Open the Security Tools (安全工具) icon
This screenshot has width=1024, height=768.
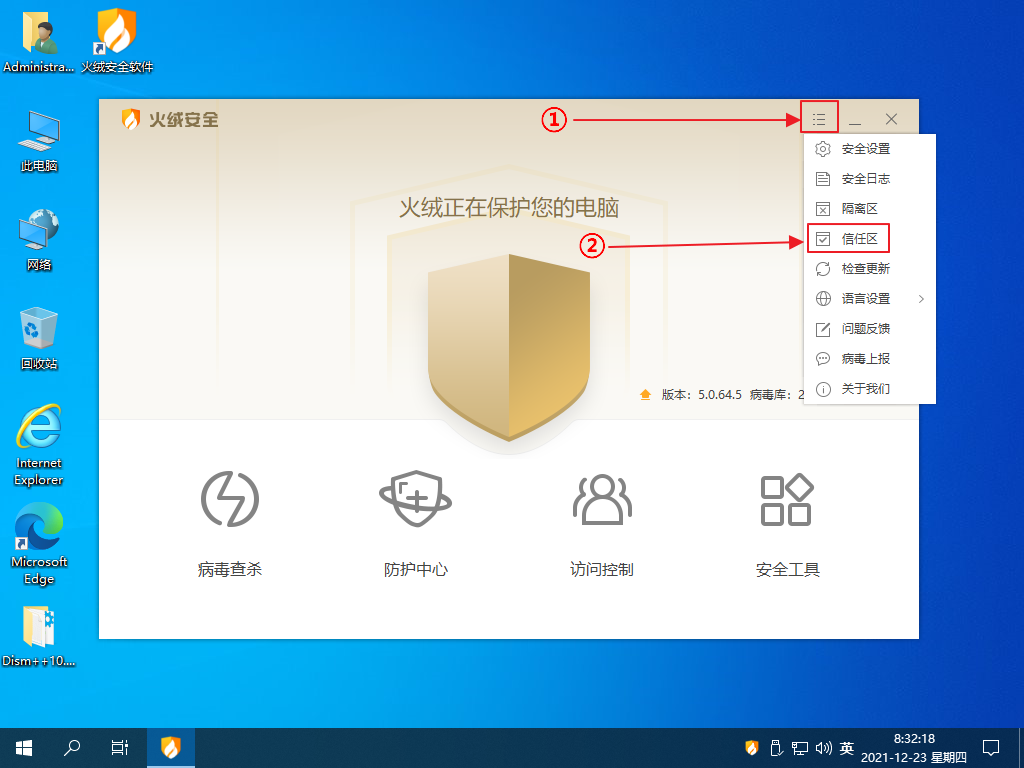[x=788, y=499]
